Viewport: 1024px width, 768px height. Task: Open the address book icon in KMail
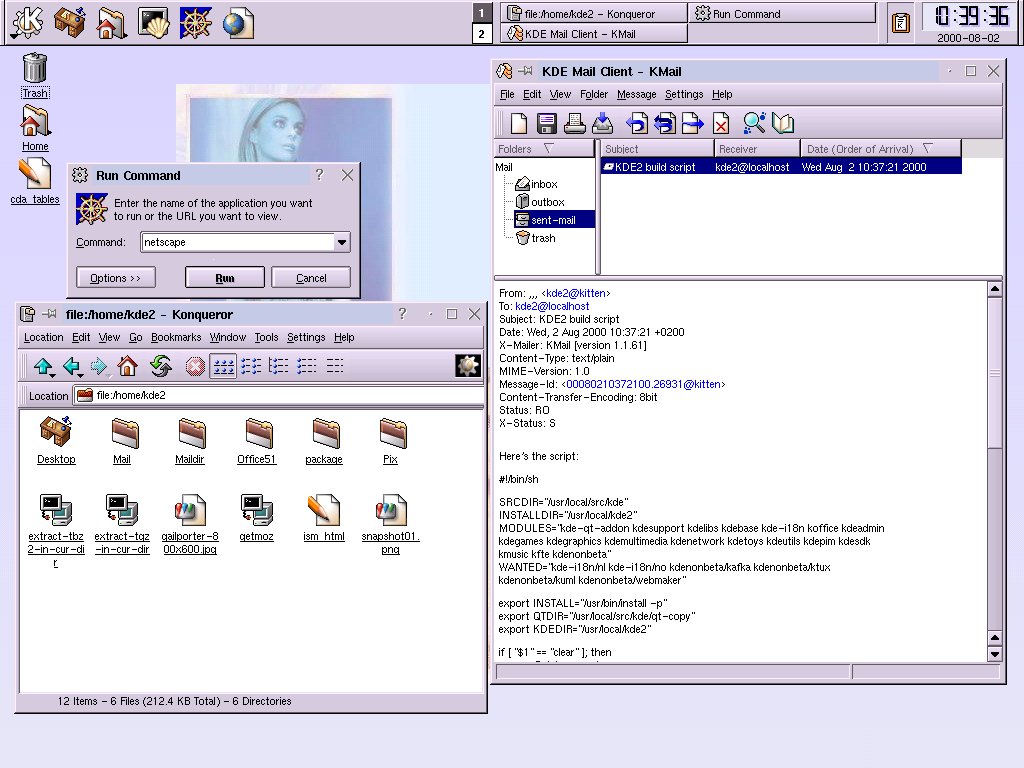click(x=782, y=123)
